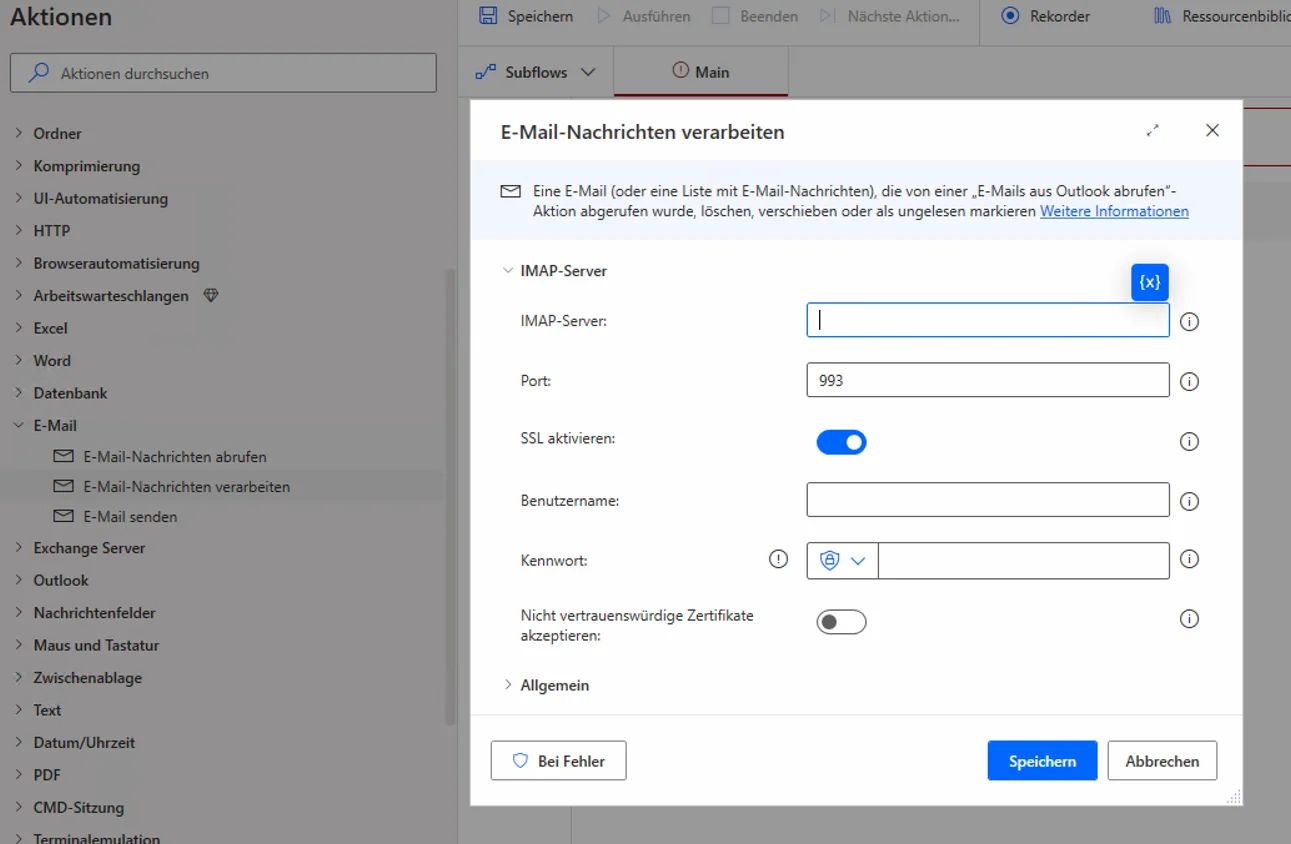1291x844 pixels.
Task: Click the magnifier icon in search box
Action: coord(39,73)
